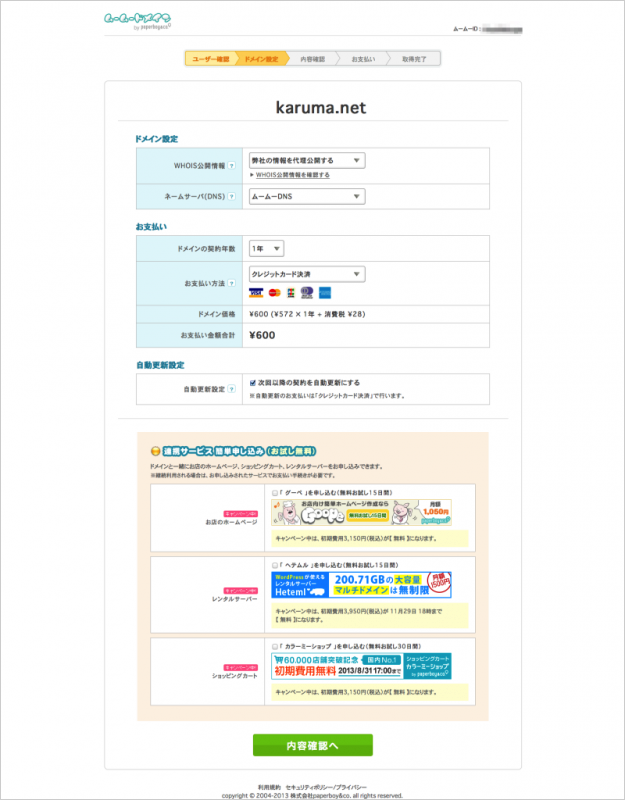
Task: Open WHOIS公開情報を確認する link
Action: coord(292,174)
